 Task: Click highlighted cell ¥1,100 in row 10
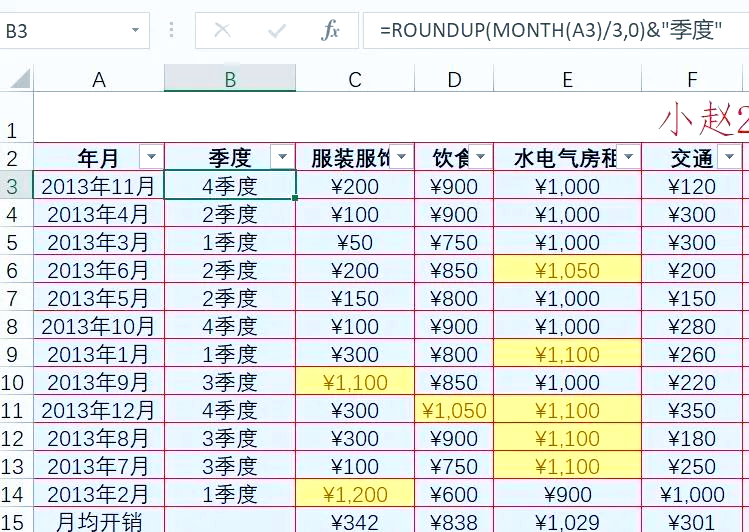point(355,382)
